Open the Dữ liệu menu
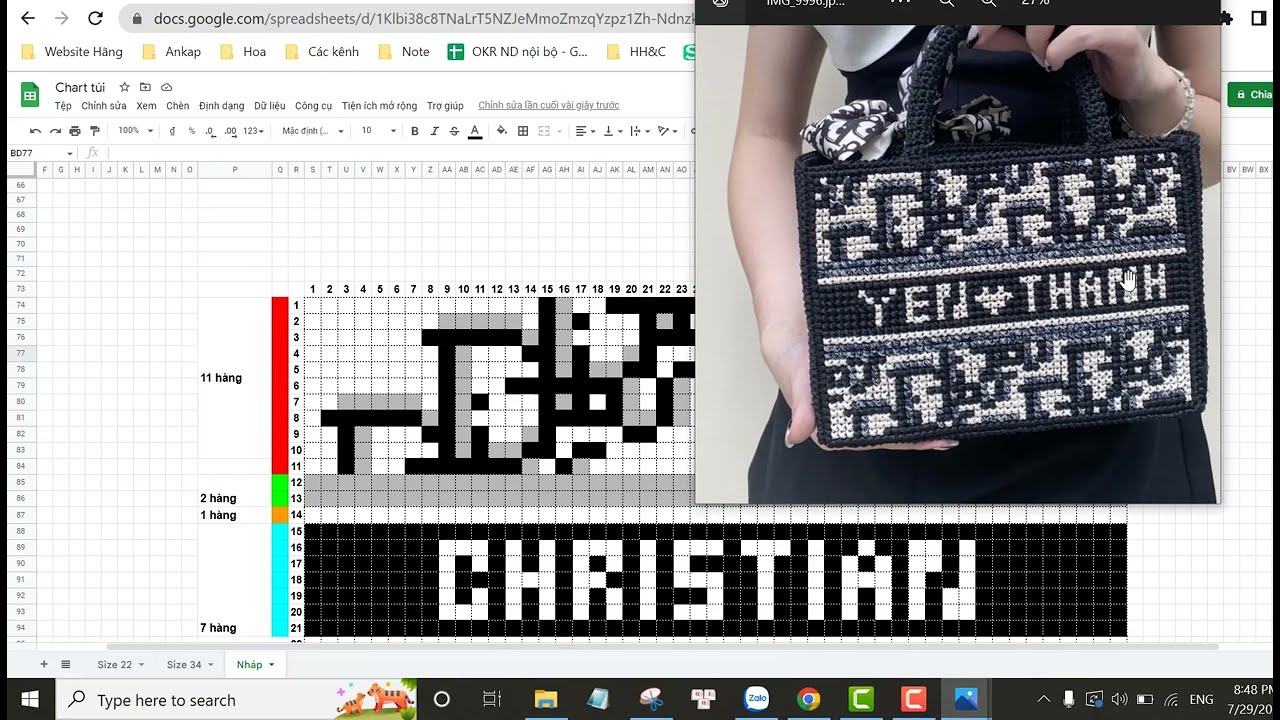This screenshot has height=720, width=1280. 270,106
